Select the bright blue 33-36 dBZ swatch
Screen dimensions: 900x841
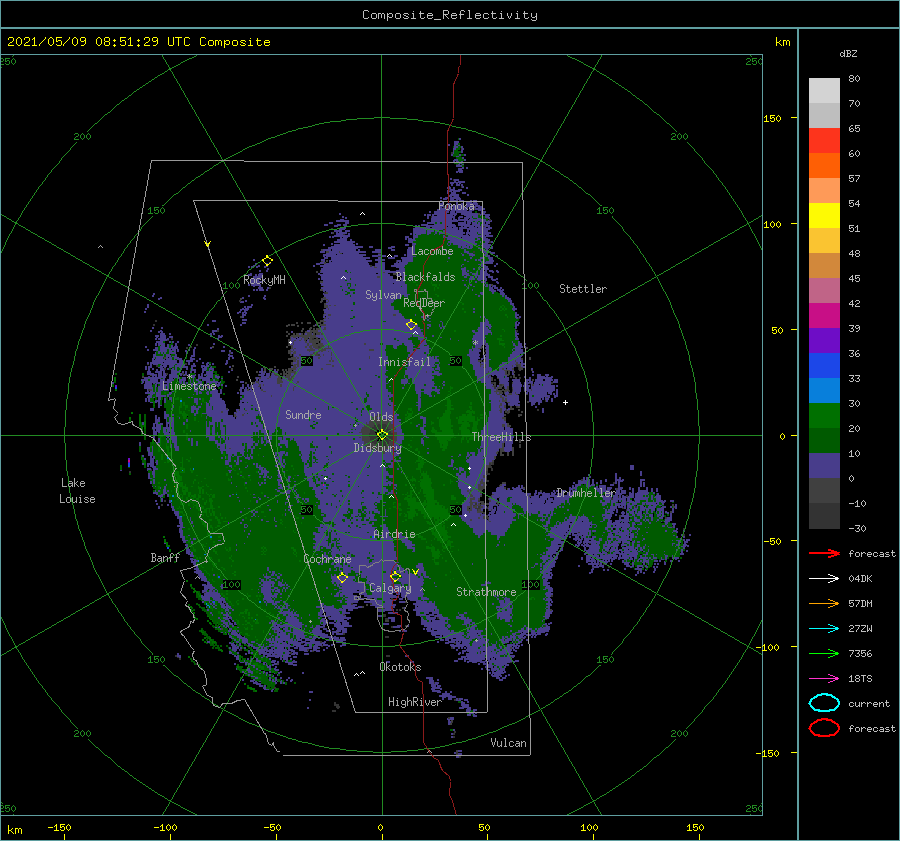[x=824, y=366]
